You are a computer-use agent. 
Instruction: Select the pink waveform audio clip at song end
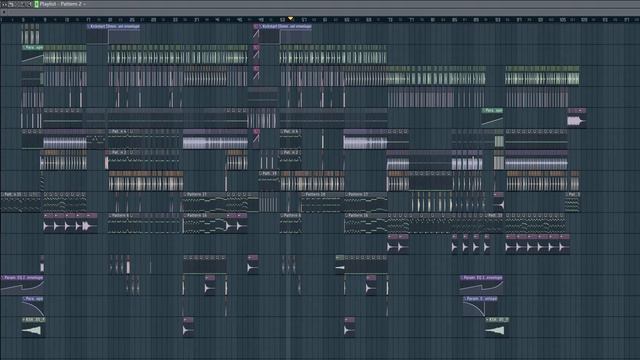tap(577, 118)
